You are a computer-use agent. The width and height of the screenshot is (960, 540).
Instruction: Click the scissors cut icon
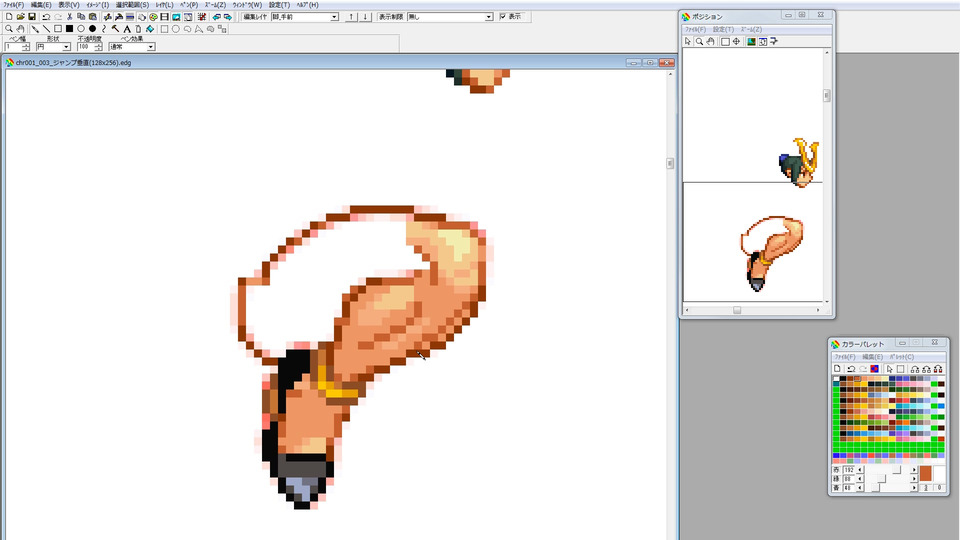pyautogui.click(x=69, y=17)
